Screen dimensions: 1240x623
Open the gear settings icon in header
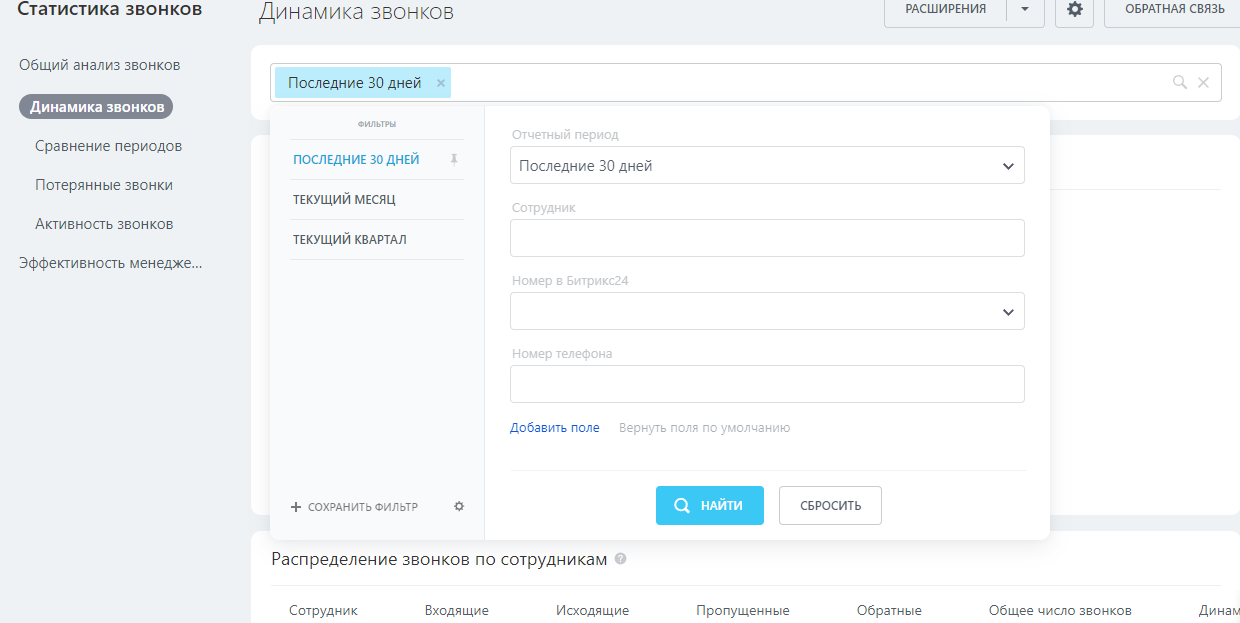[1074, 9]
